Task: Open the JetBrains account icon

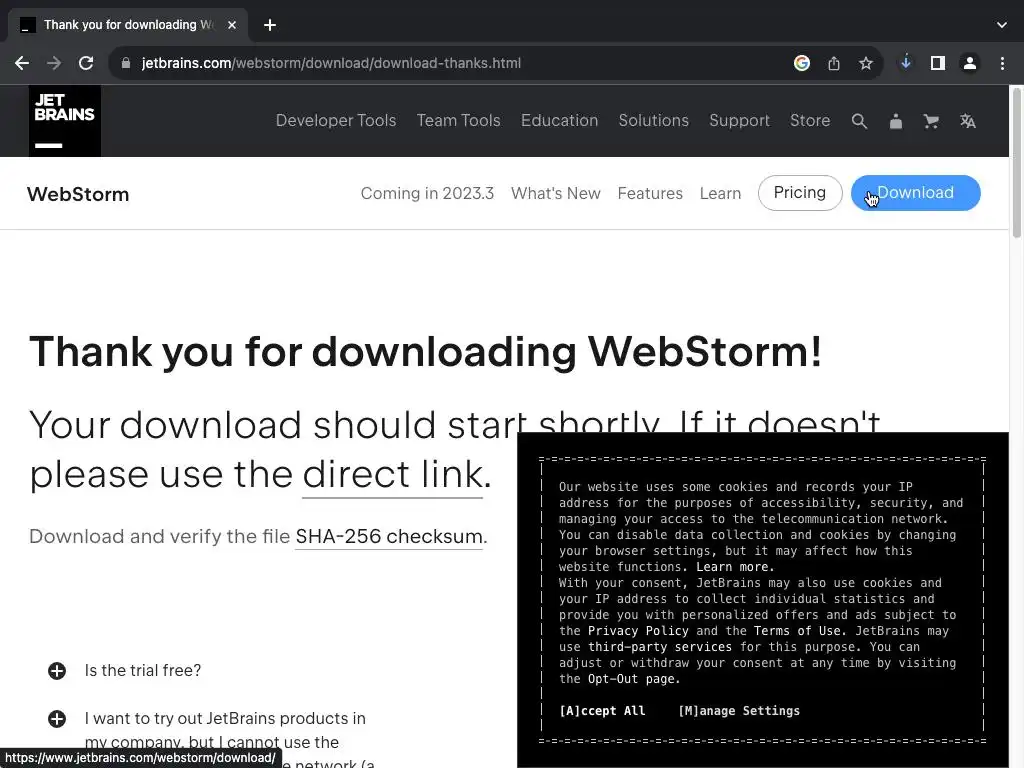Action: pyautogui.click(x=896, y=121)
